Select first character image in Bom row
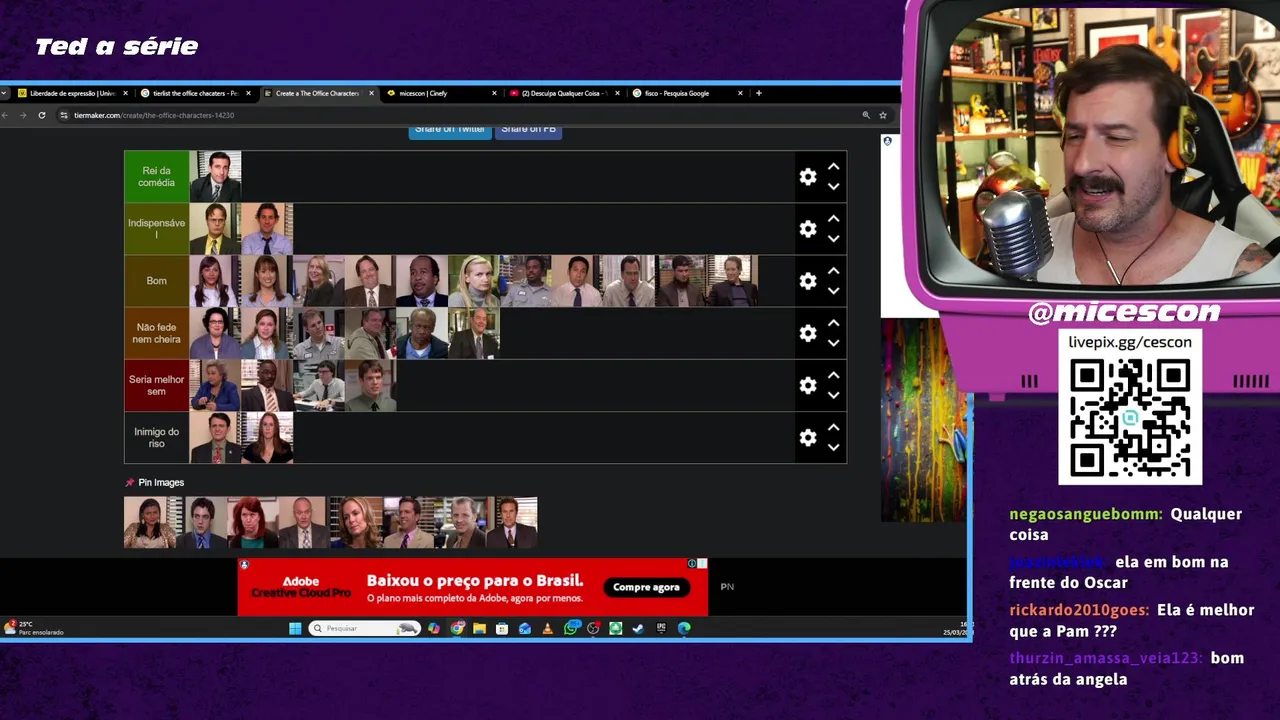This screenshot has width=1280, height=720. (x=216, y=281)
